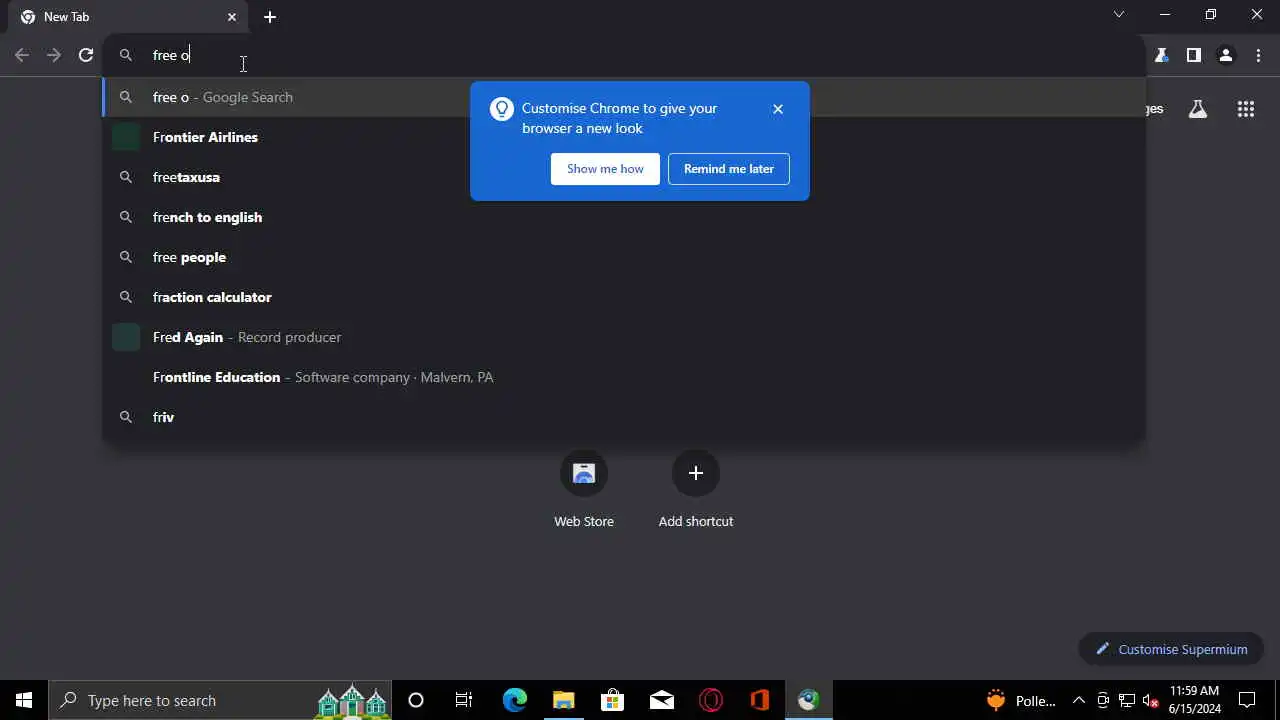
Task: Open the Web Store shortcut
Action: point(584,490)
